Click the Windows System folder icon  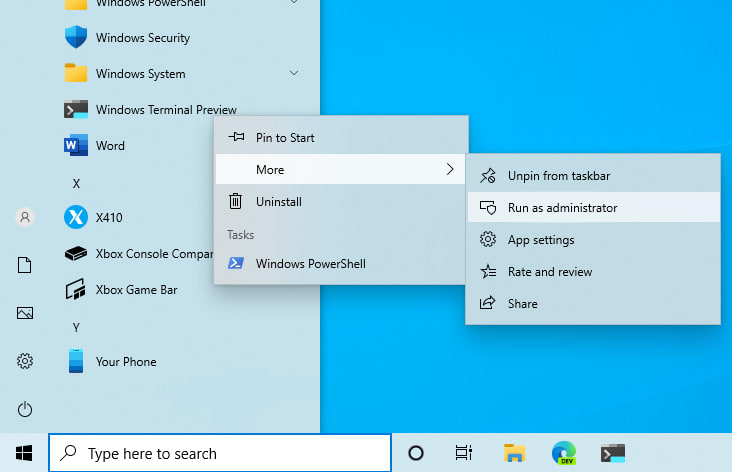tap(76, 73)
